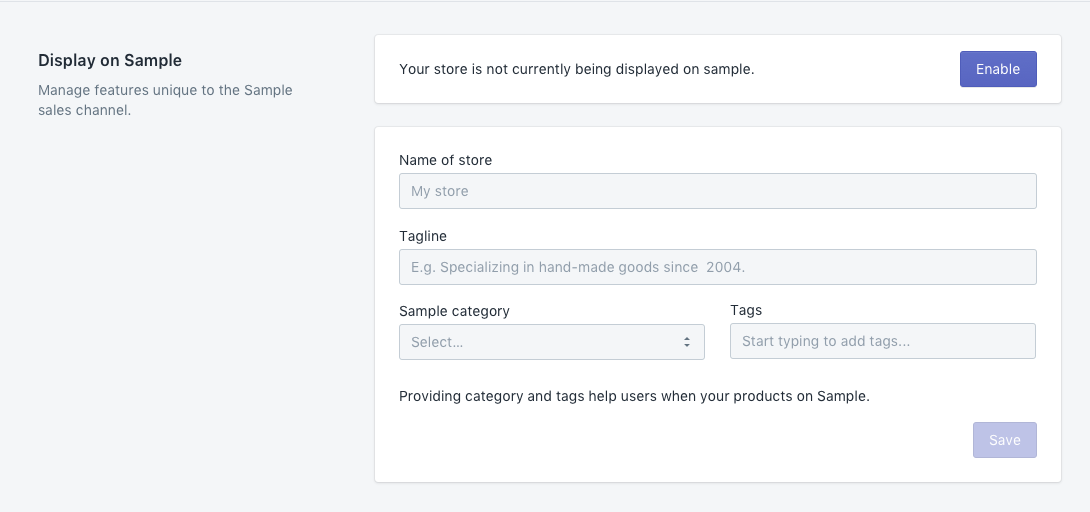Click the 'Manage features unique' description text

point(165,100)
